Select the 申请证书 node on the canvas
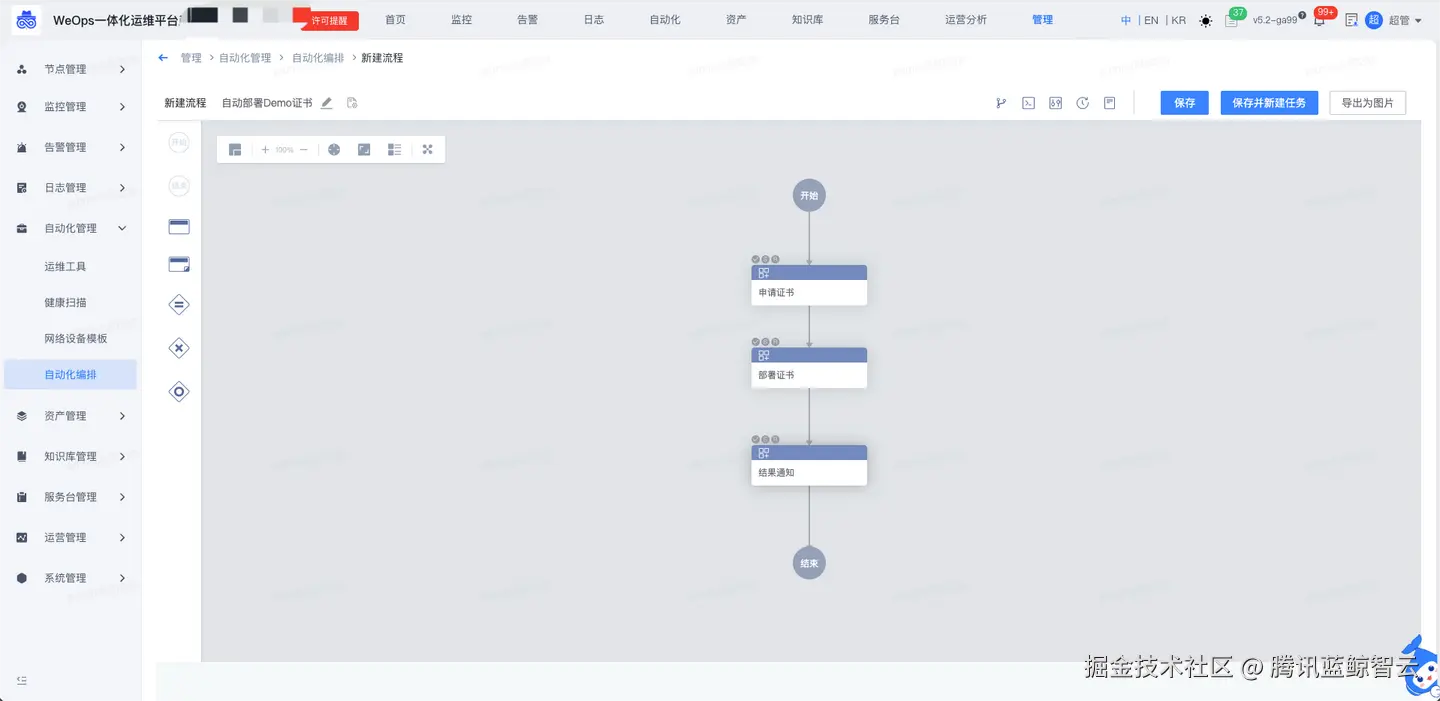1440x701 pixels. coord(809,285)
